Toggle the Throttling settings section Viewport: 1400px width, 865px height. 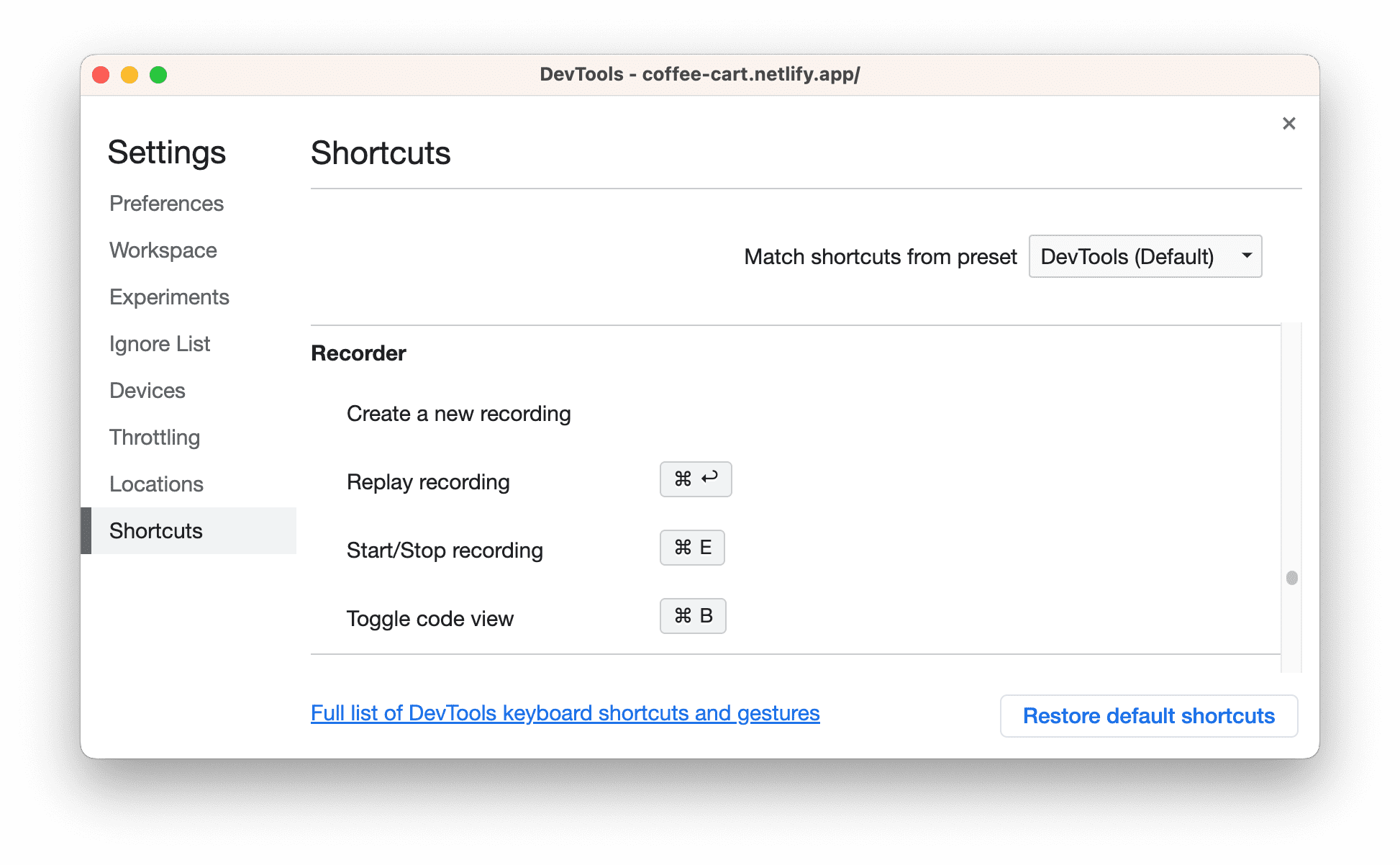point(154,437)
